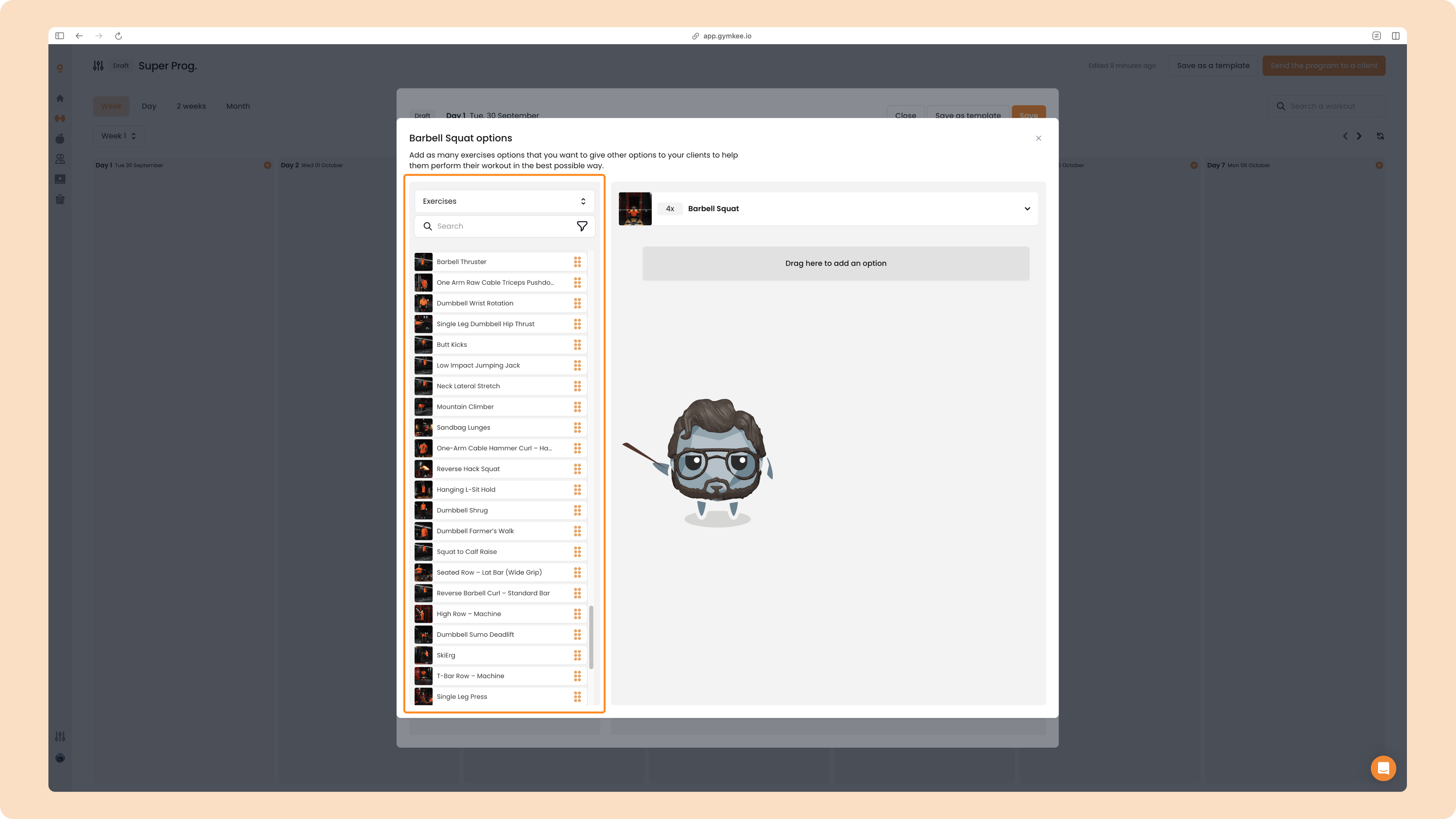
Task: Click the orange Save button in Day 1 panel
Action: (1029, 112)
